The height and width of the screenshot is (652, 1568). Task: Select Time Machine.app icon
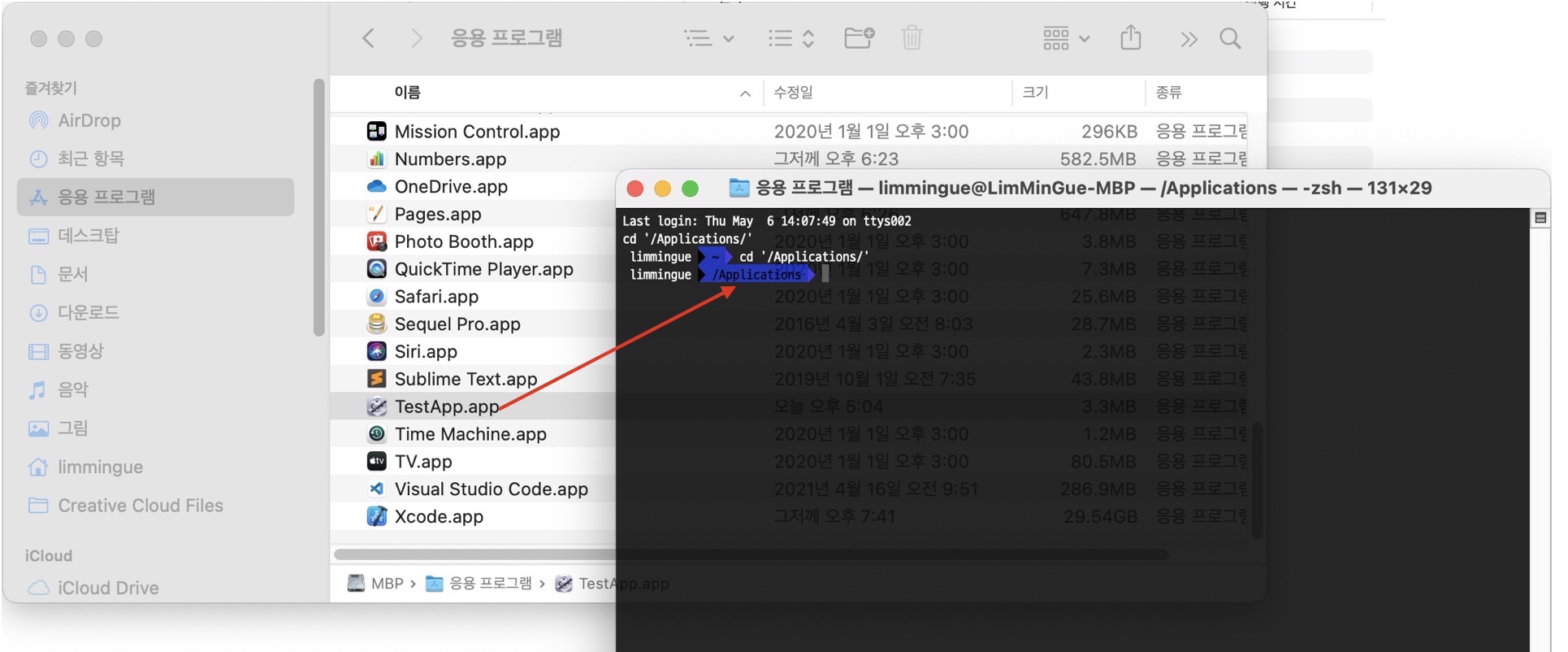click(x=376, y=434)
